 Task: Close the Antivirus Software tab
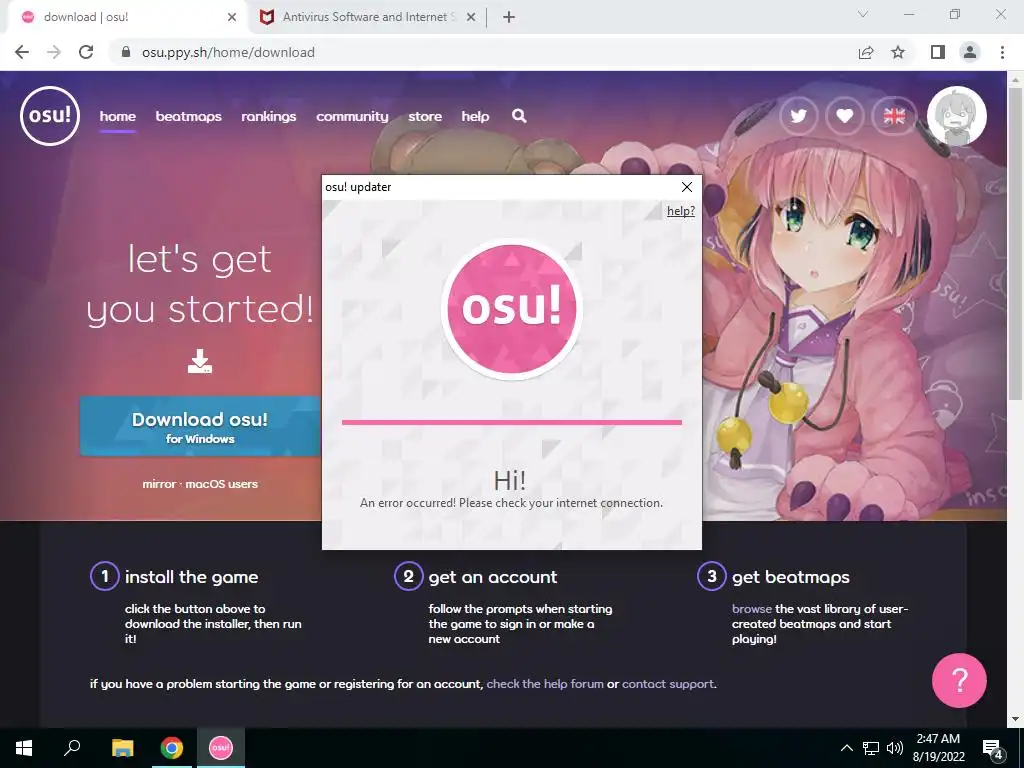tap(471, 17)
